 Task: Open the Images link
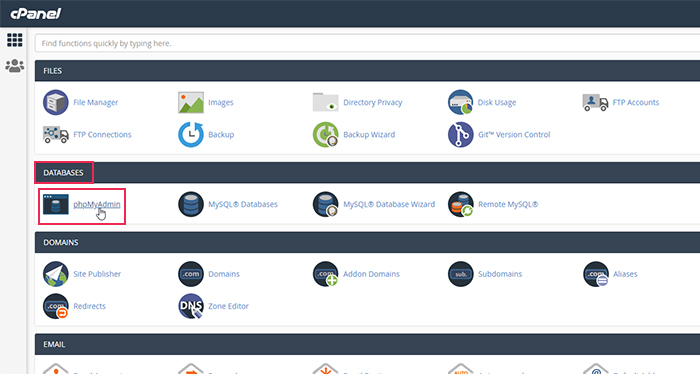click(x=221, y=102)
